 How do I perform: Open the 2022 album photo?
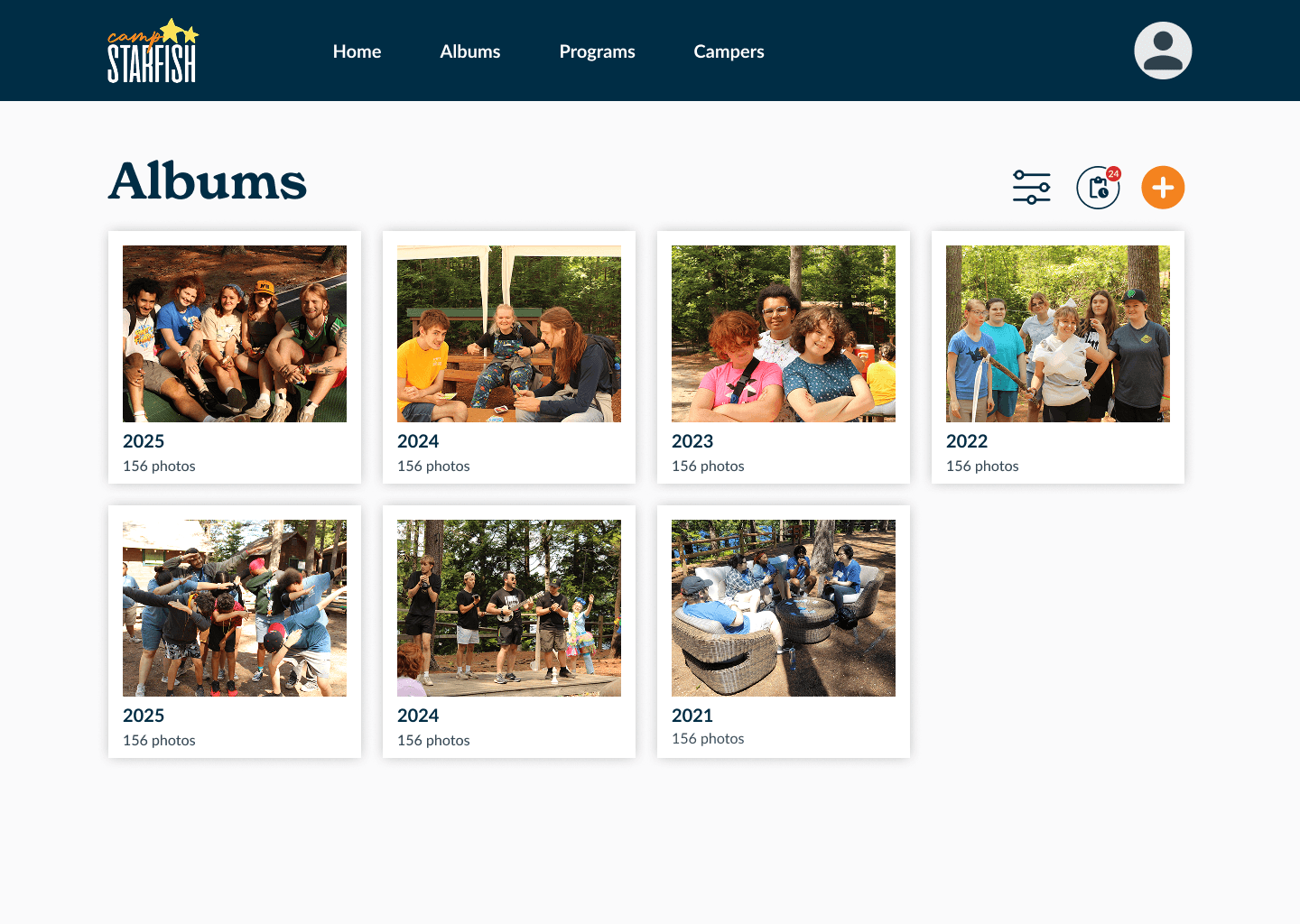tap(1058, 334)
